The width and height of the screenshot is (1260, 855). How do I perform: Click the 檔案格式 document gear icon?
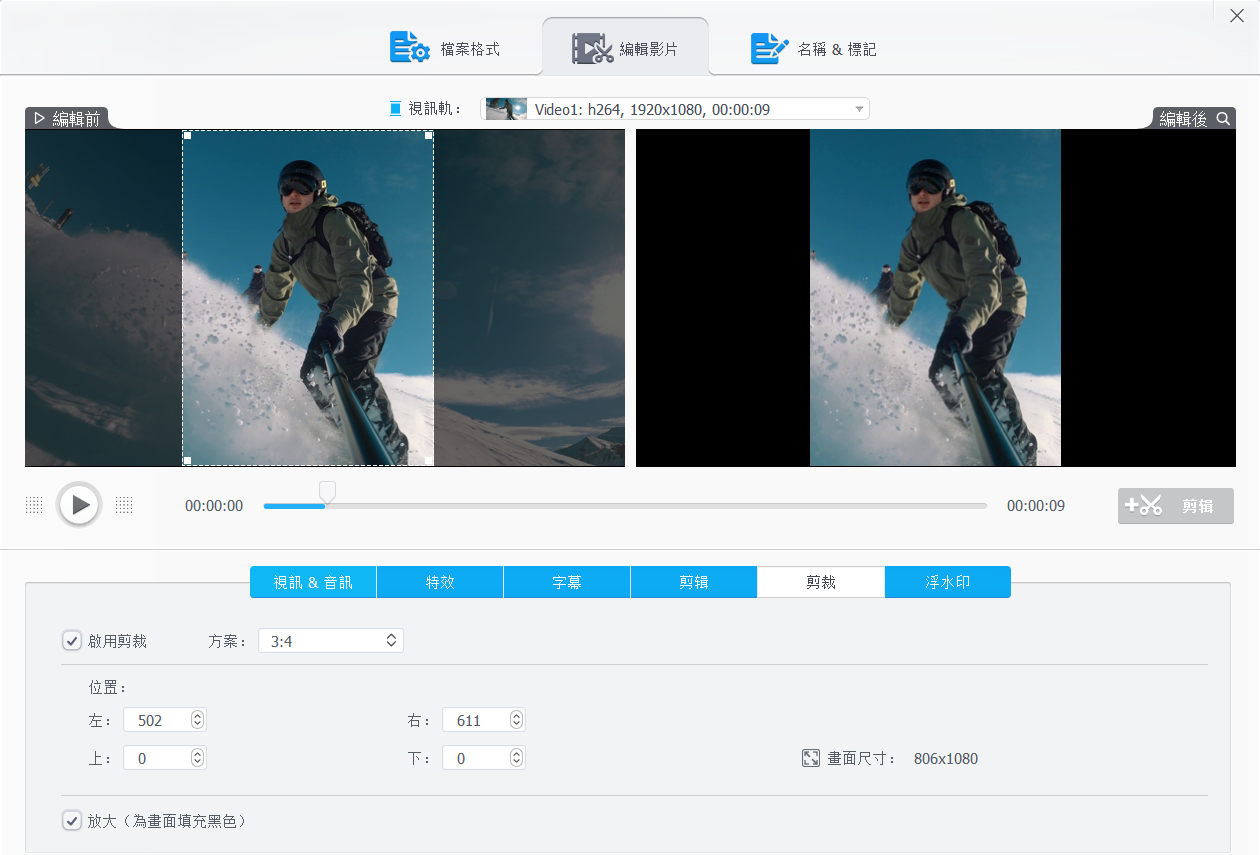pos(410,48)
